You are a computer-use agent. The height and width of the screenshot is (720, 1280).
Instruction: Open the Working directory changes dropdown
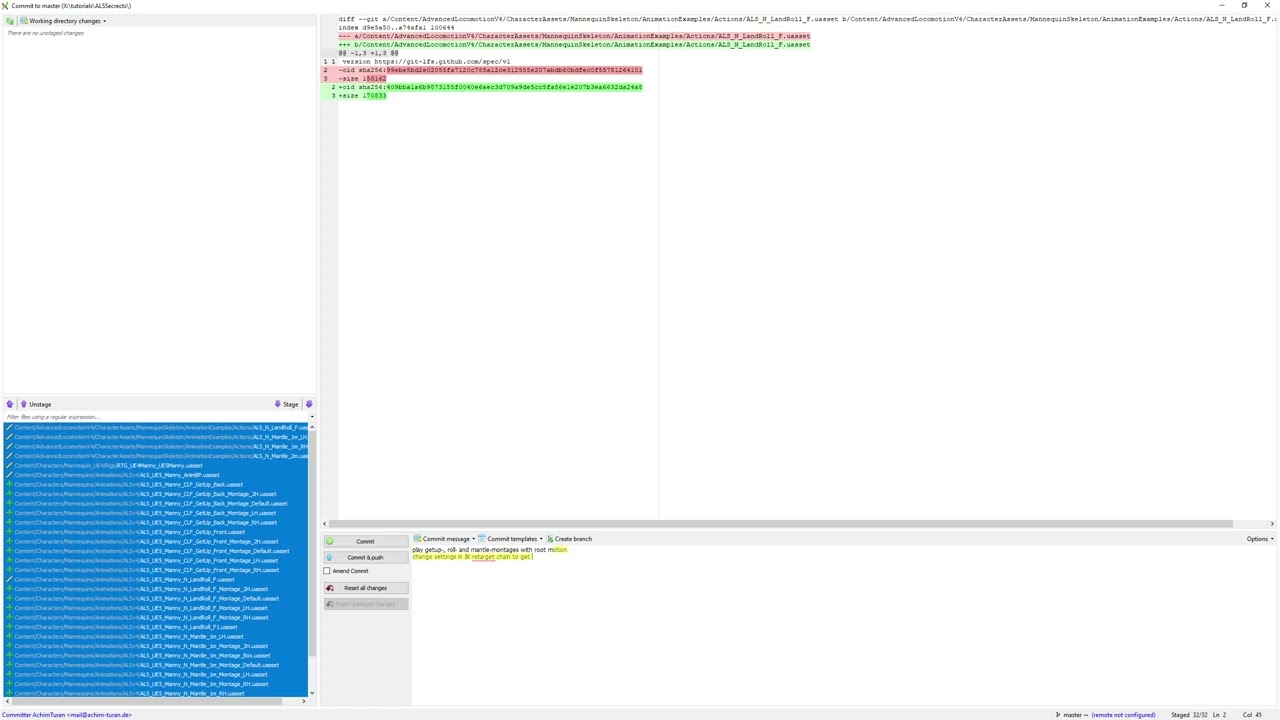point(65,21)
